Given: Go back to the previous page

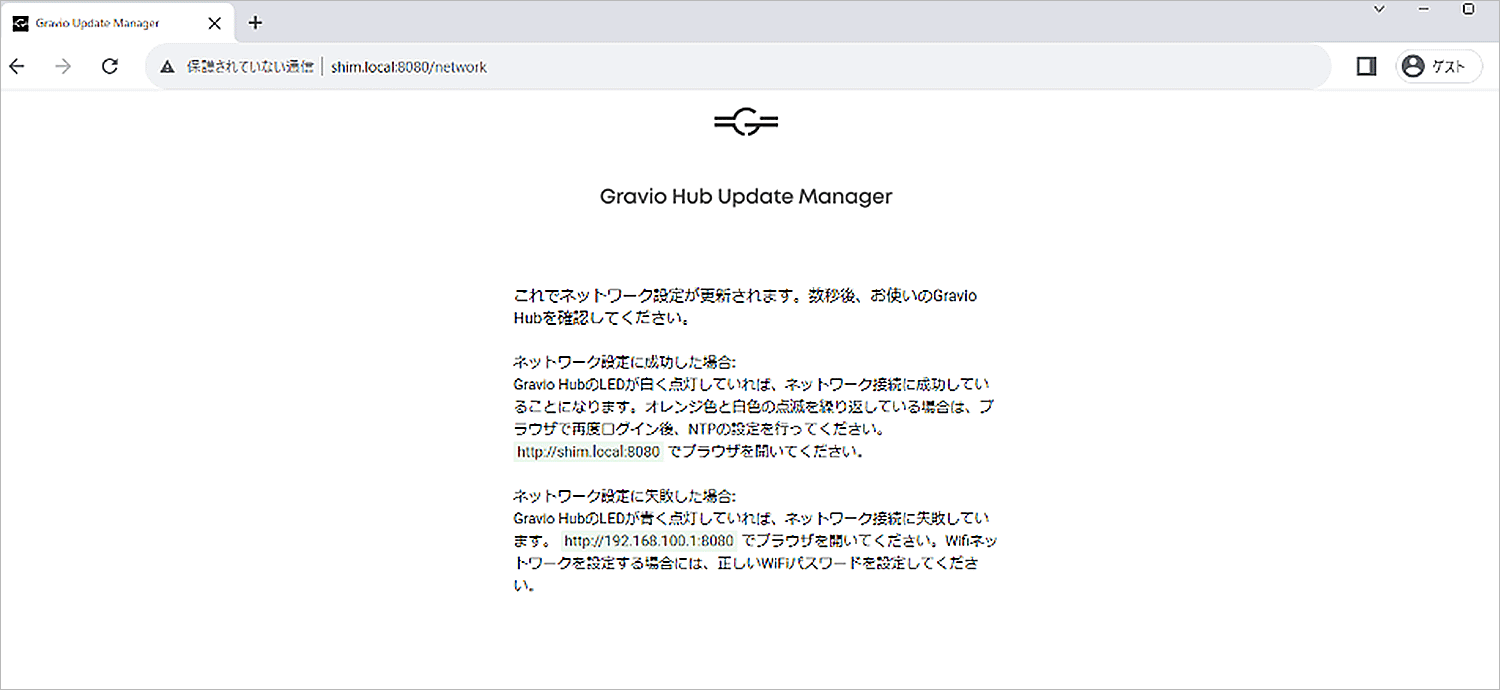Looking at the screenshot, I should [17, 67].
